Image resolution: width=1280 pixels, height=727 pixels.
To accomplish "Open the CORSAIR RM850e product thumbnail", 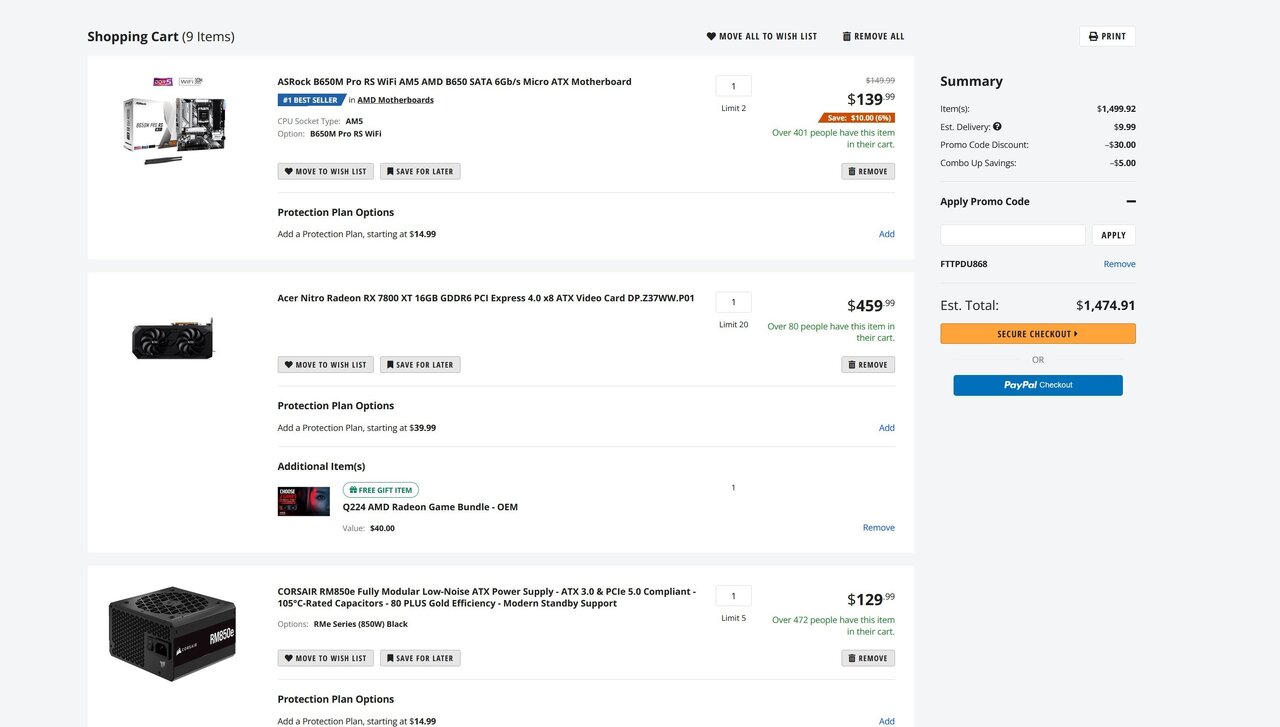I will coord(172,634).
